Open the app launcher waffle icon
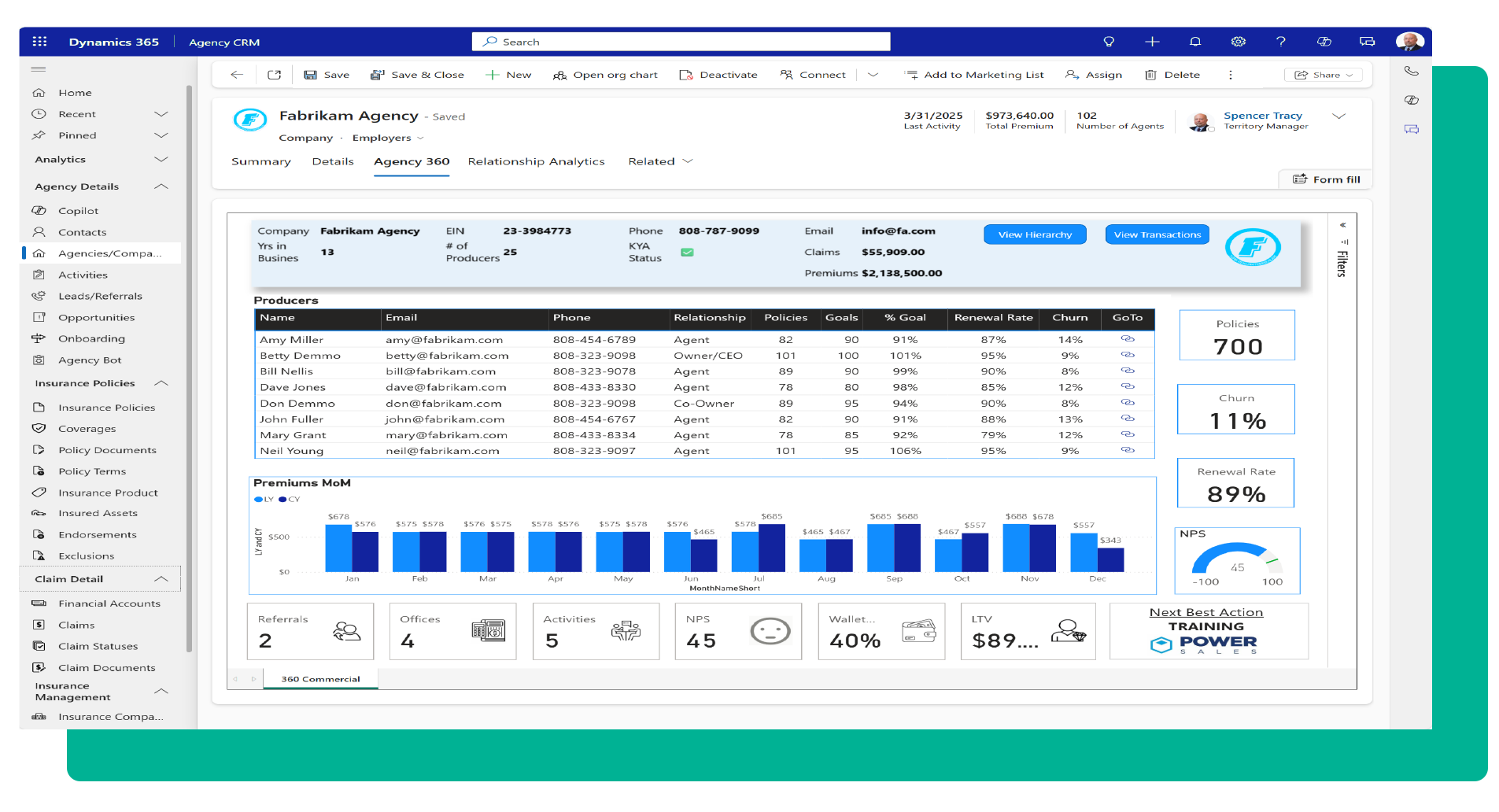Screen dimensions: 1499x812 tap(40, 42)
